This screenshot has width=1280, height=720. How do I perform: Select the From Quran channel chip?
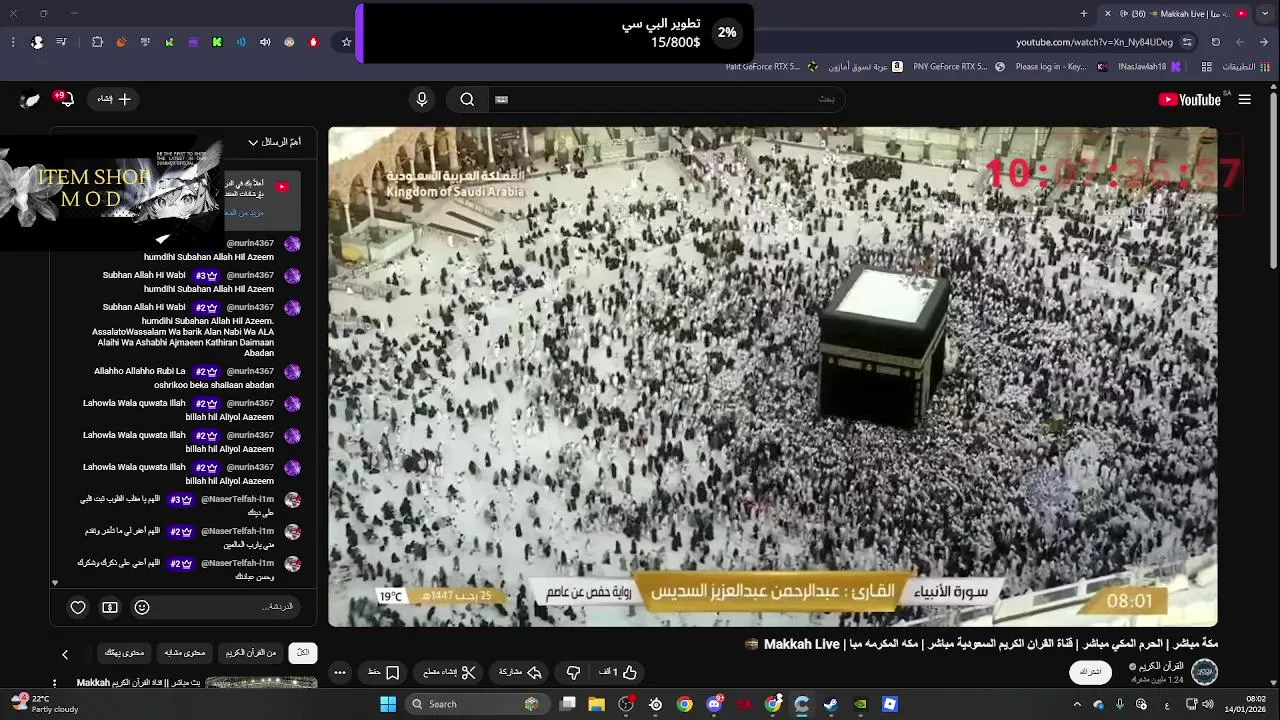pos(250,653)
